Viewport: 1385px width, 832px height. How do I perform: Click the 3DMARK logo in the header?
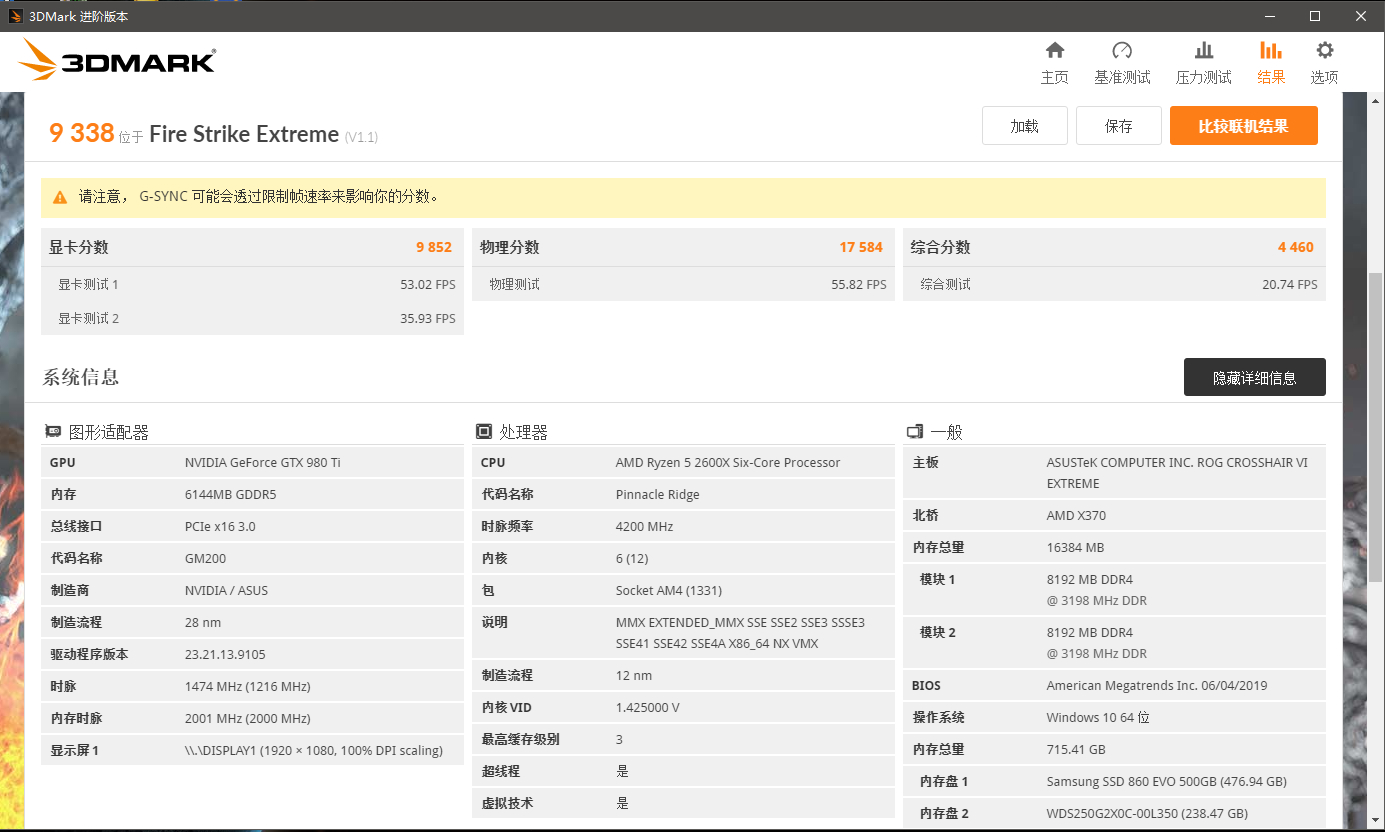[x=117, y=60]
